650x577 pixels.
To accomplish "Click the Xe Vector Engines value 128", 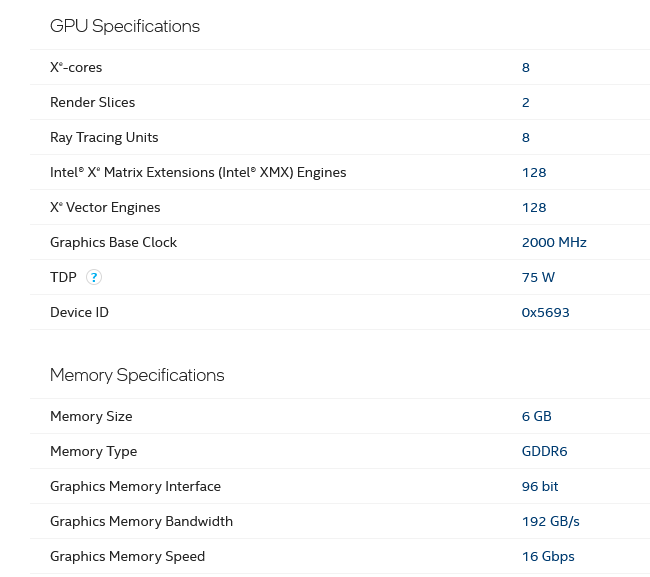I will [534, 207].
